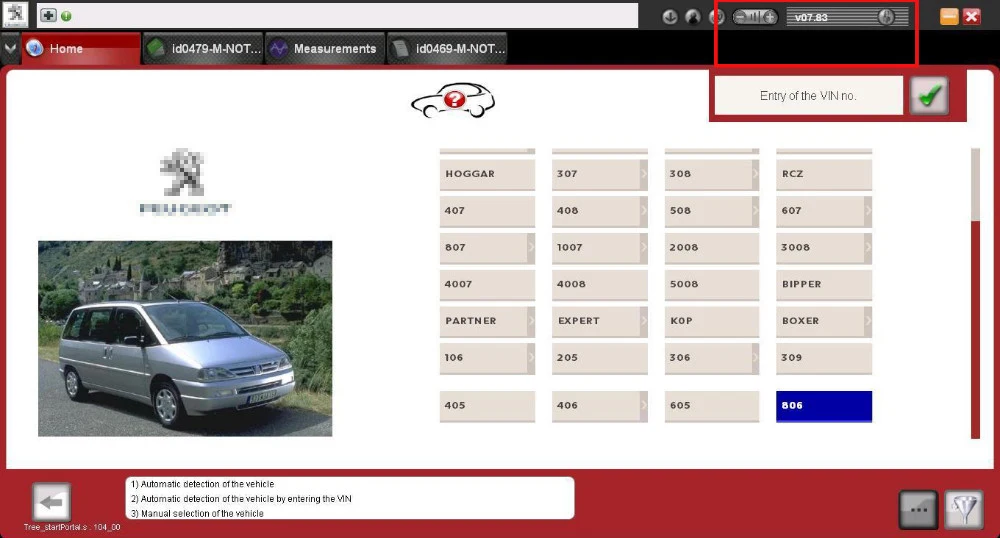Expand the 408 model arrow

(x=643, y=211)
